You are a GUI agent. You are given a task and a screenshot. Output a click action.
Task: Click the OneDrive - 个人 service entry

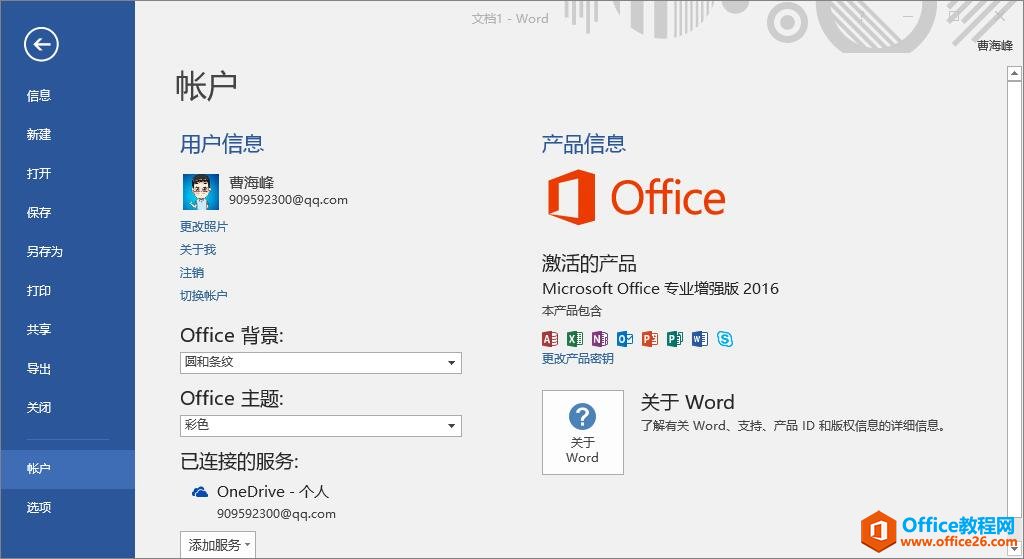(x=273, y=492)
